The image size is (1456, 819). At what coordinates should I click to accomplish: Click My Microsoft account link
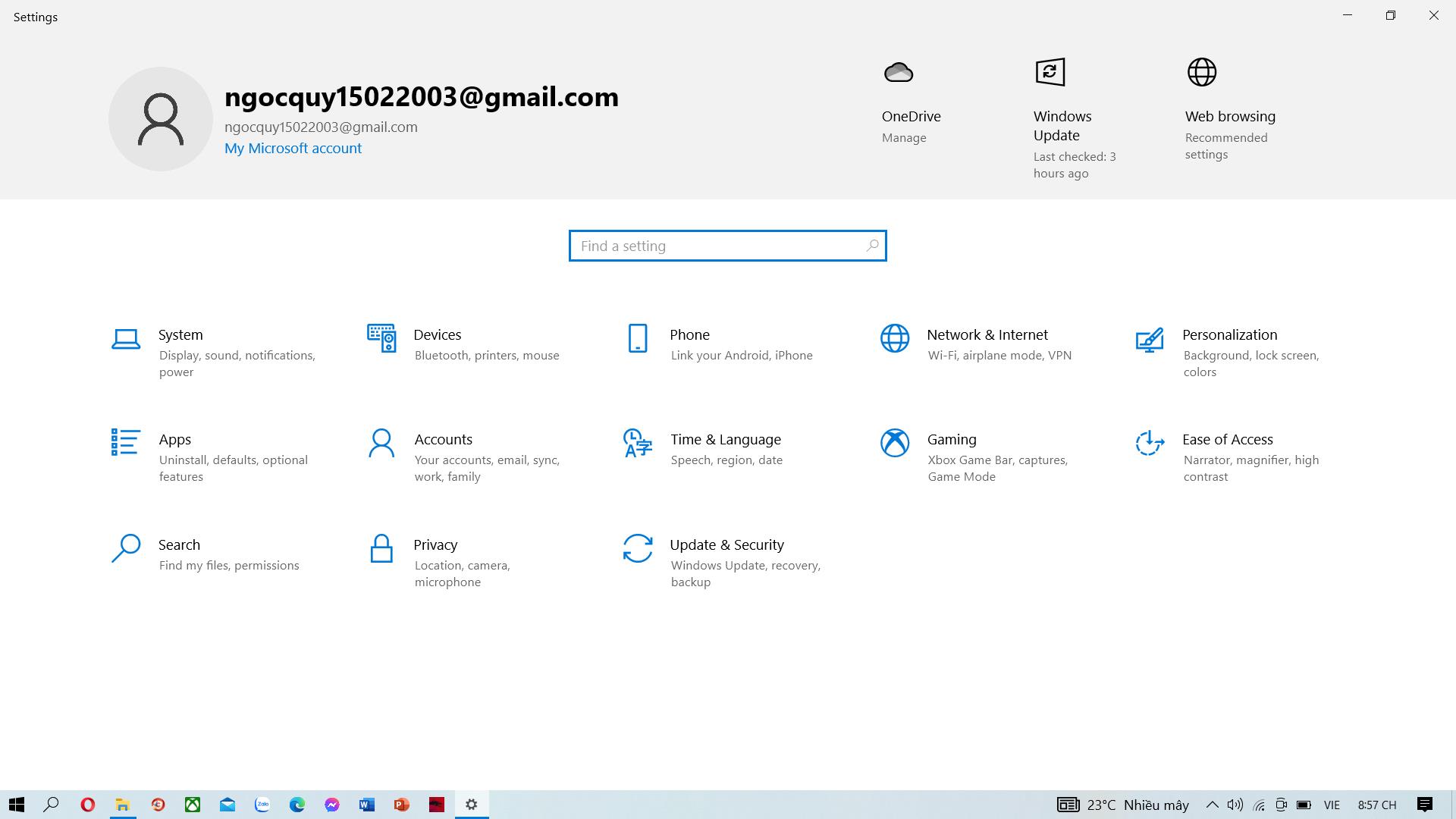click(x=293, y=149)
